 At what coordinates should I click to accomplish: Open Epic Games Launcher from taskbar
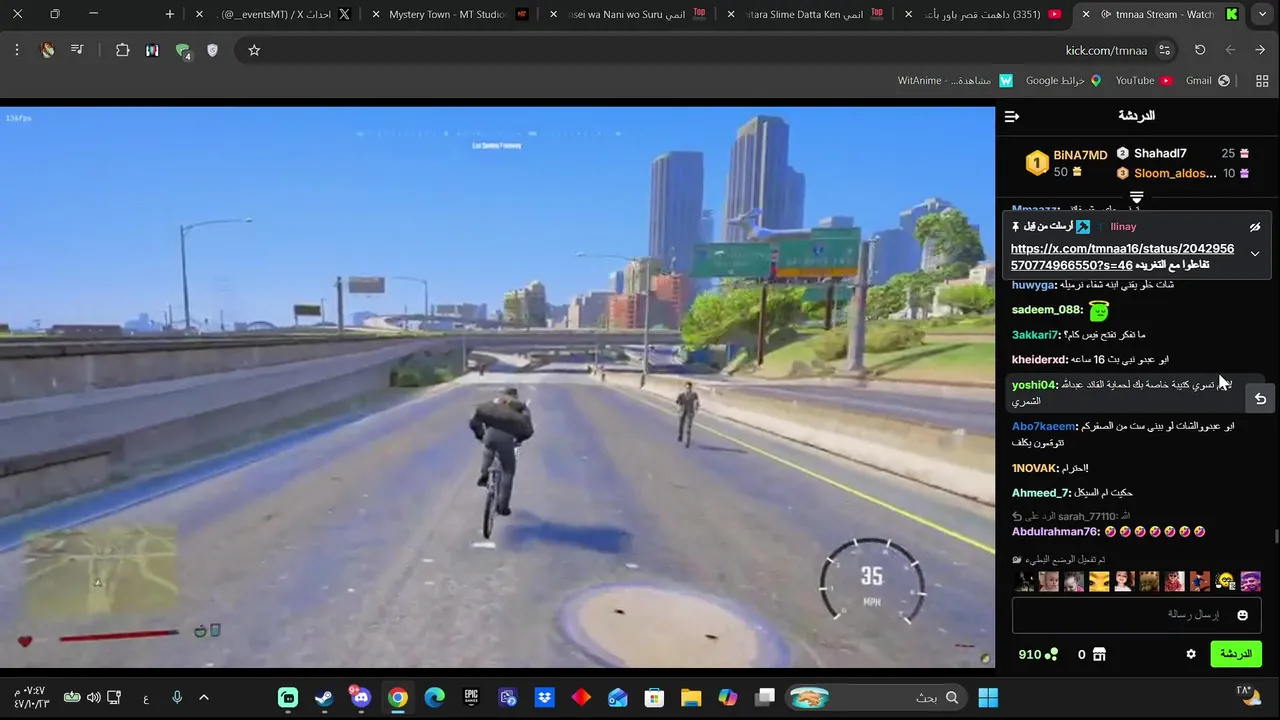[471, 697]
